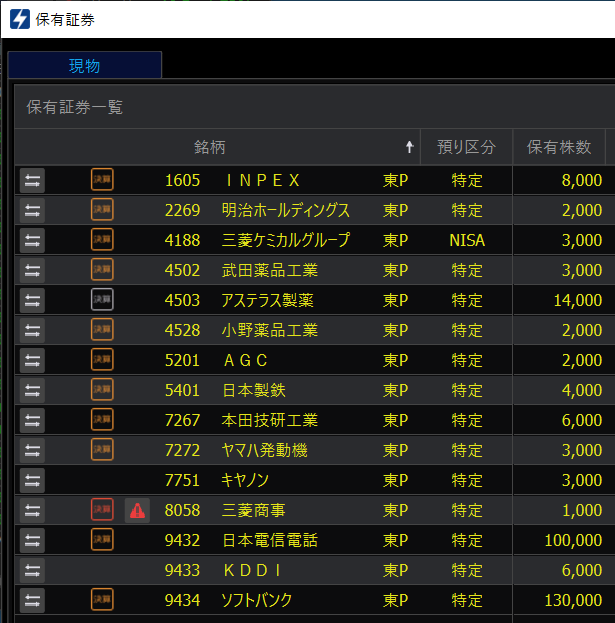This screenshot has height=623, width=615.
Task: Select the stock name キヤノン
Action: click(245, 480)
